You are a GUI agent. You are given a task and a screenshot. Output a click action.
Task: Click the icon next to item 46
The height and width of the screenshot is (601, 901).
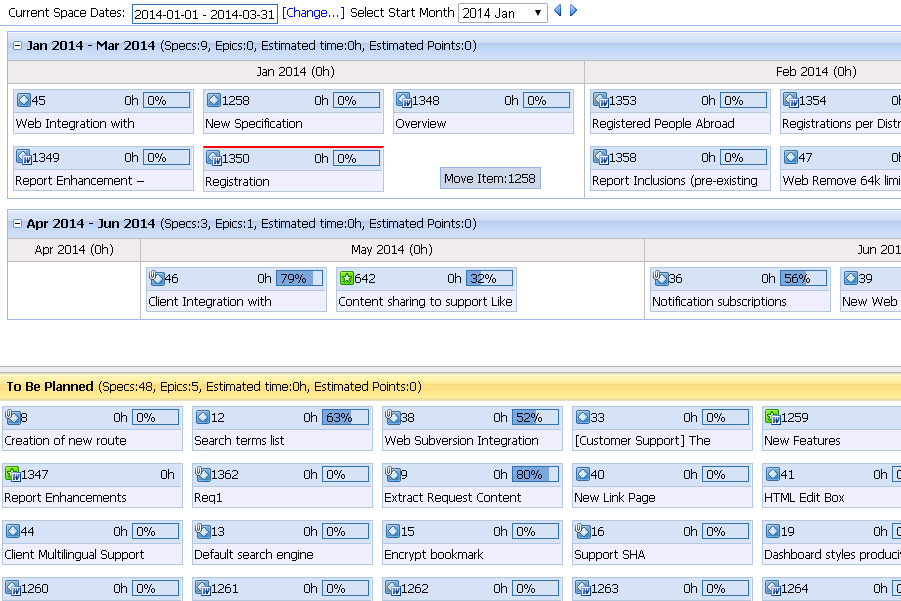[x=156, y=278]
